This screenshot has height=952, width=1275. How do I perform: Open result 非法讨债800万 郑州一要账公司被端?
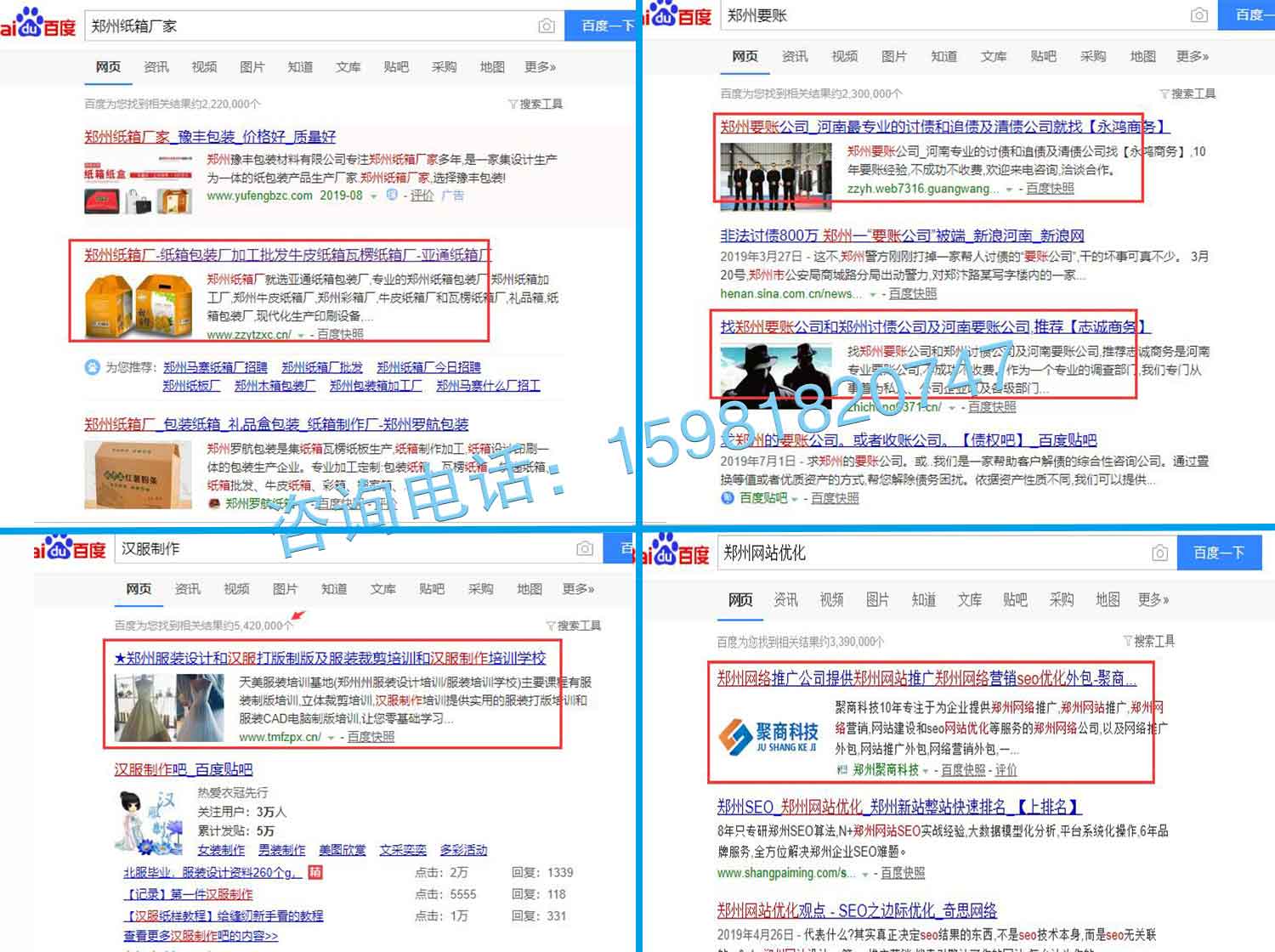[902, 235]
